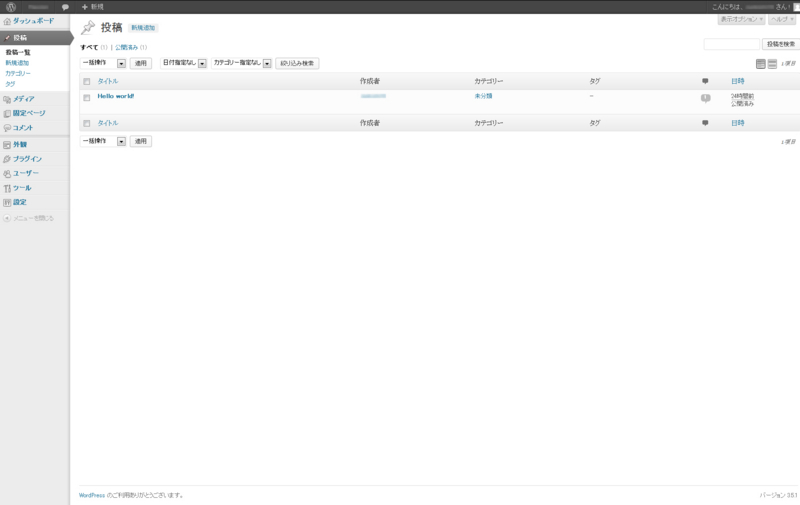The width and height of the screenshot is (800, 505).
Task: Collapse the sidebar with メニューを閉じる
Action: tap(29, 218)
